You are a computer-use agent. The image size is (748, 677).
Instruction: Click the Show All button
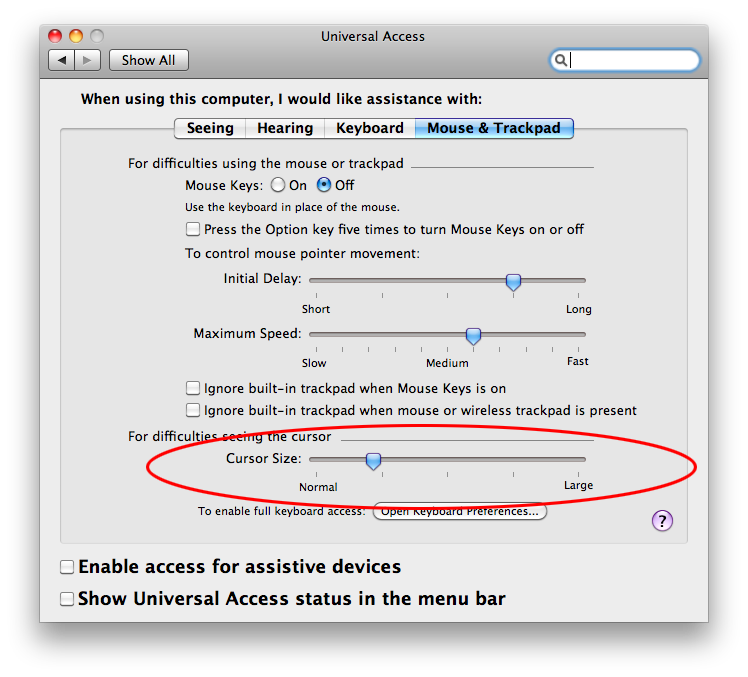click(x=149, y=60)
